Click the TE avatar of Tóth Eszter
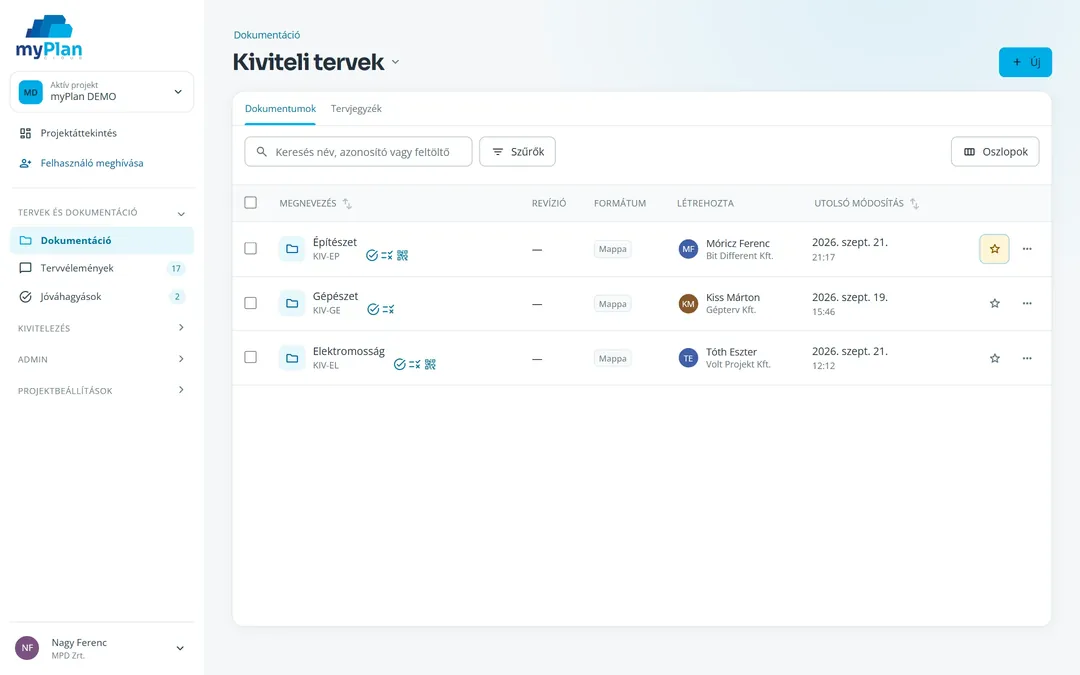This screenshot has height=675, width=1080. (688, 358)
